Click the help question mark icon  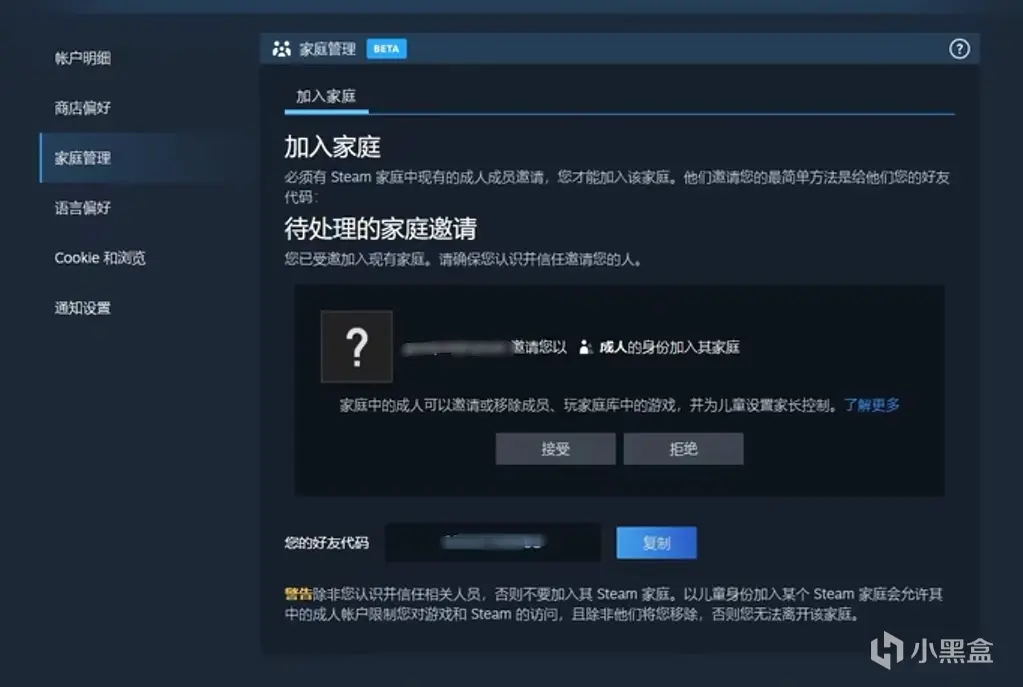[958, 49]
